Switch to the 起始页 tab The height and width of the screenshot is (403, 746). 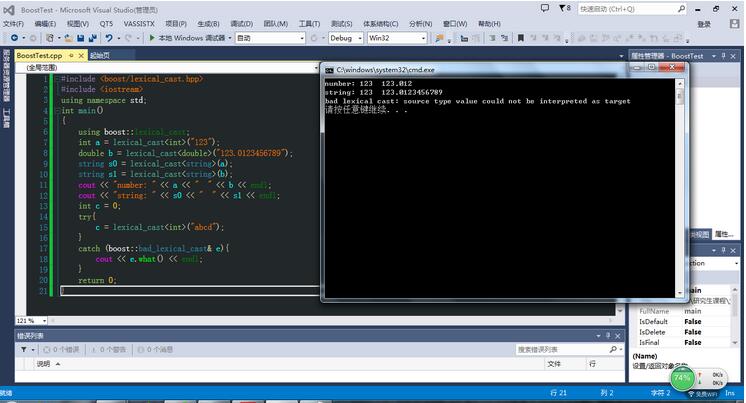100,56
